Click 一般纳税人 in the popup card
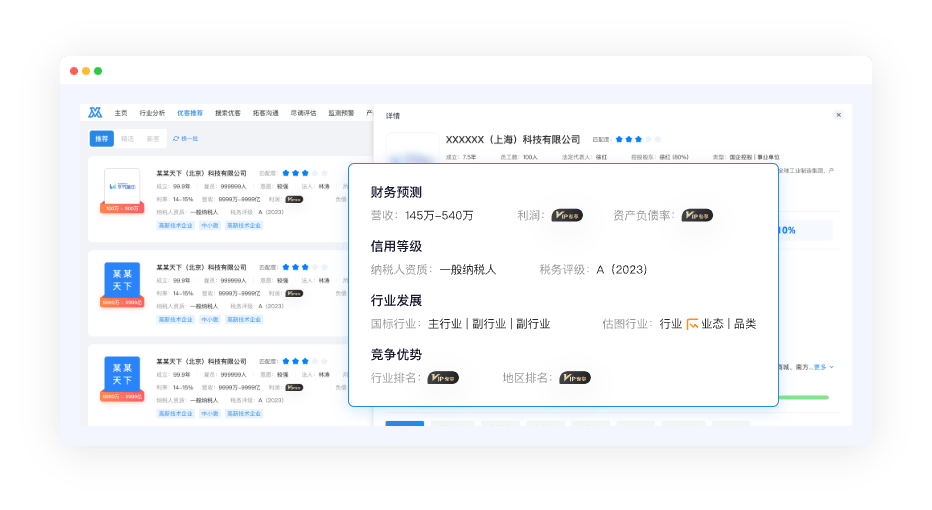932x510 pixels. 468,269
